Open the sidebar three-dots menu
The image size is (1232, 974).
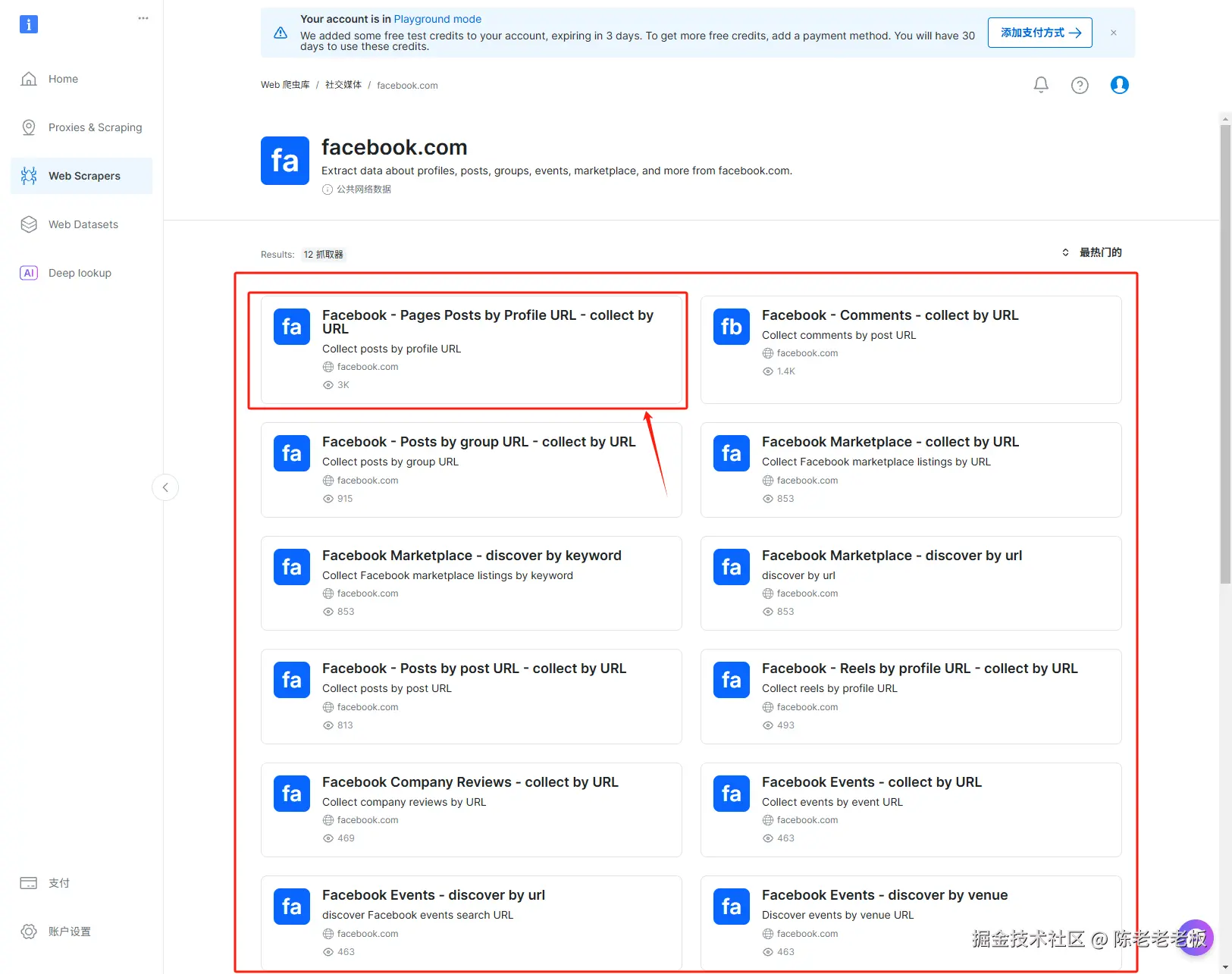[x=143, y=18]
